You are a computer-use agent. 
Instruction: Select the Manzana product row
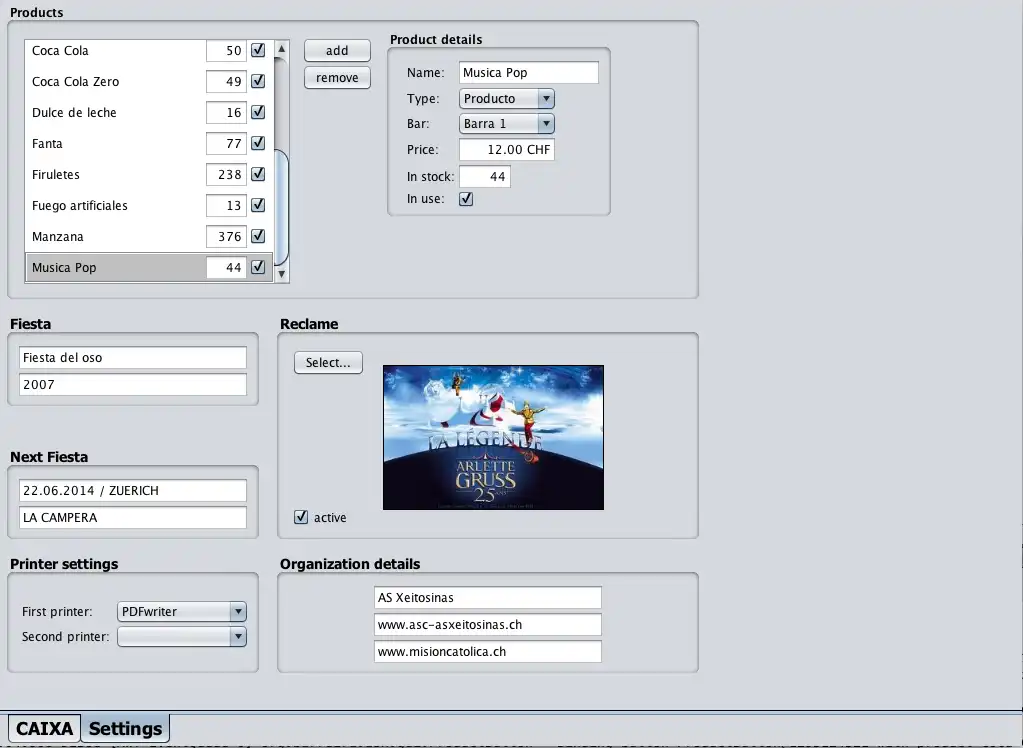coord(149,236)
